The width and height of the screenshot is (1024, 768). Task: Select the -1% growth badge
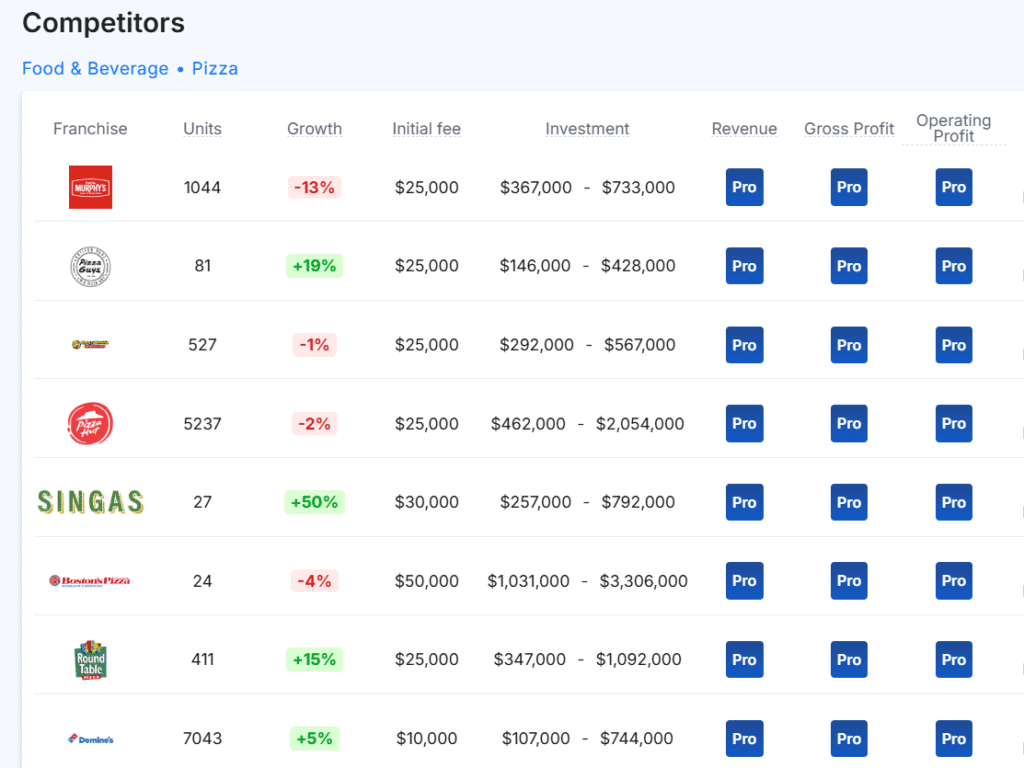tap(314, 345)
